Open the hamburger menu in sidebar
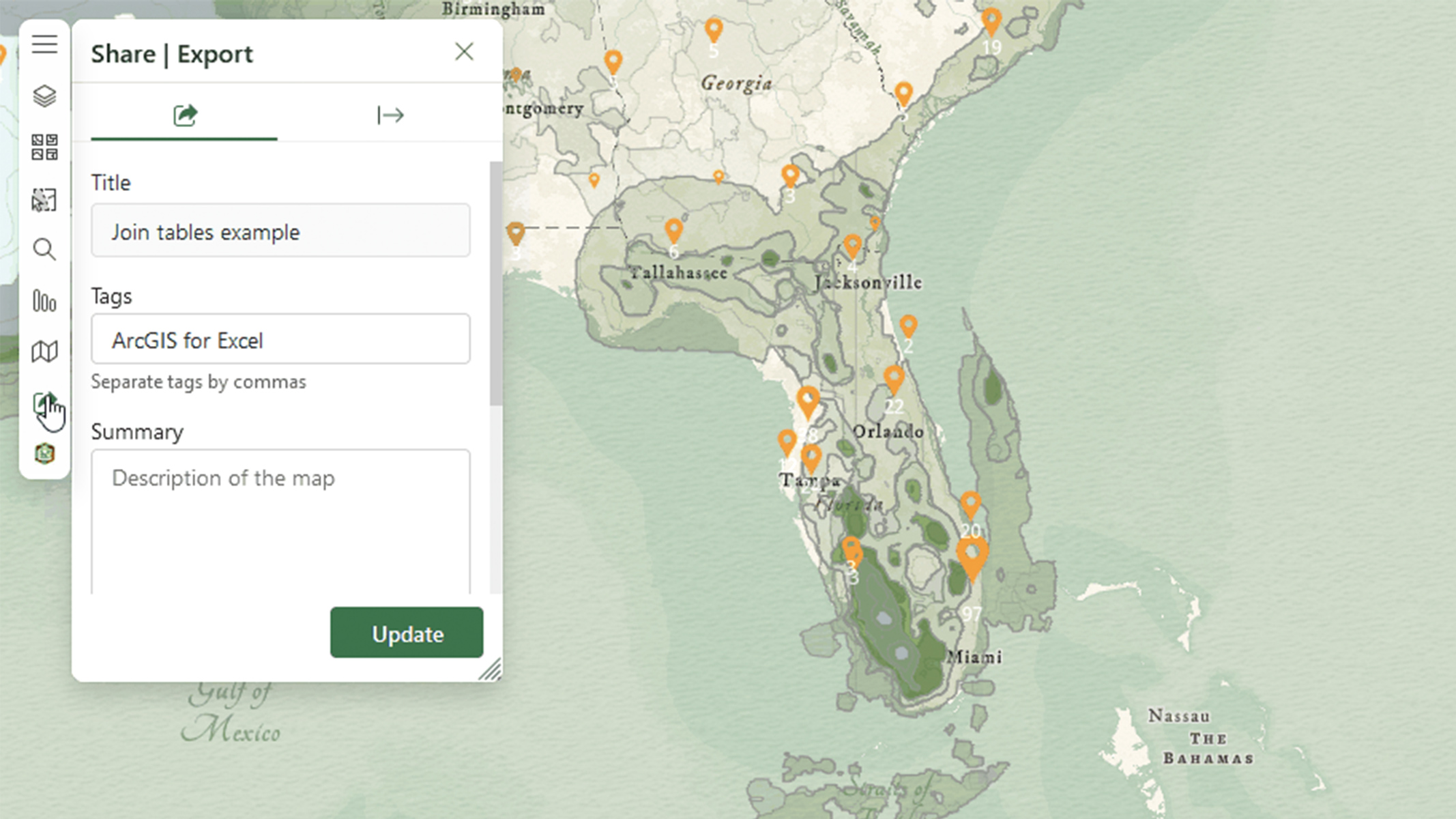The width and height of the screenshot is (1456, 819). tap(44, 44)
